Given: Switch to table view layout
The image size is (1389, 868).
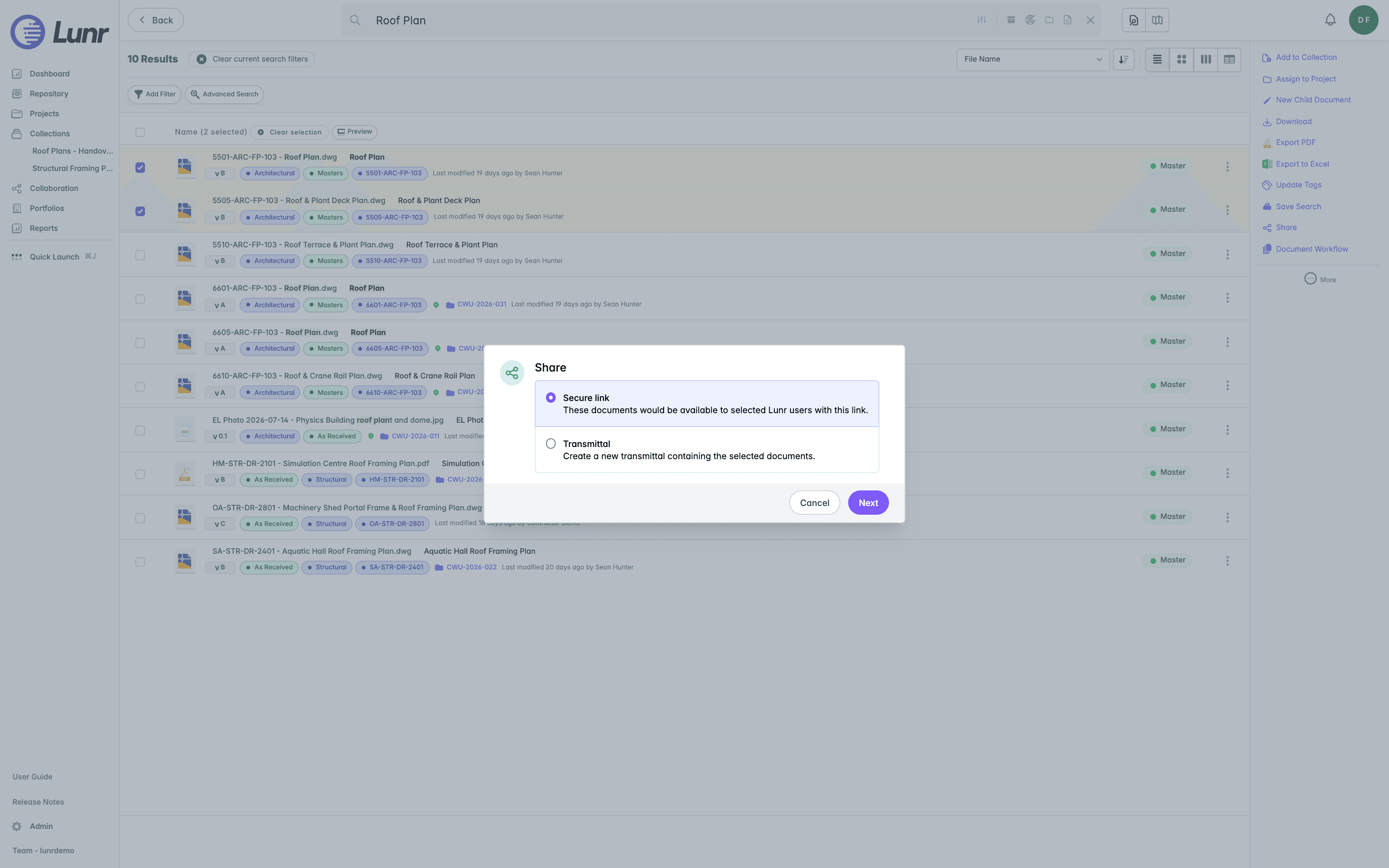Looking at the screenshot, I should 1229,59.
